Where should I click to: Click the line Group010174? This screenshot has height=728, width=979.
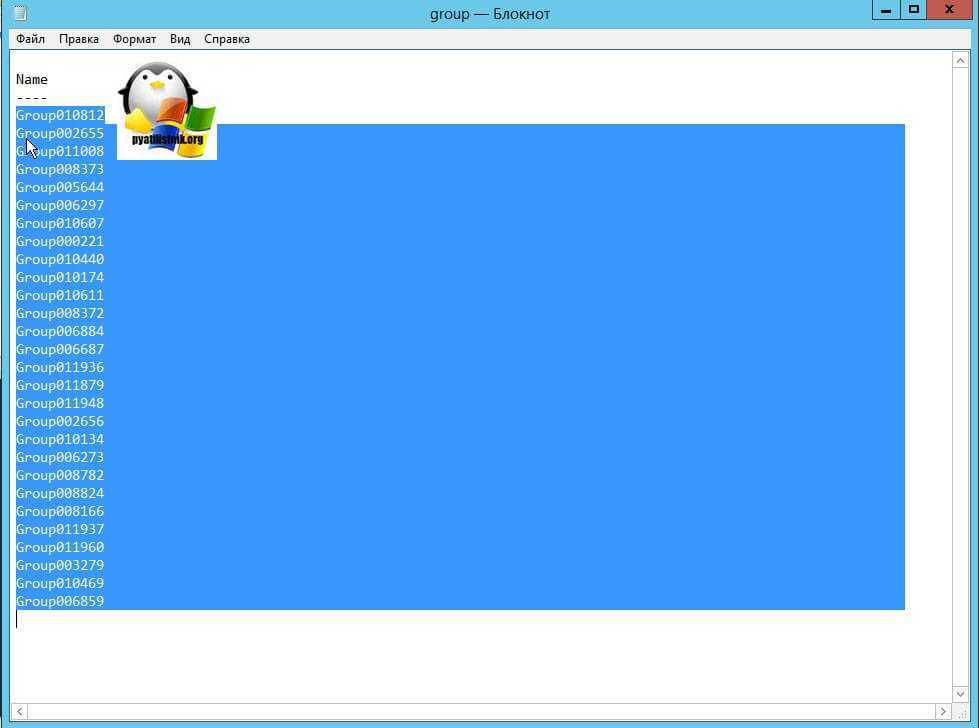coord(60,277)
